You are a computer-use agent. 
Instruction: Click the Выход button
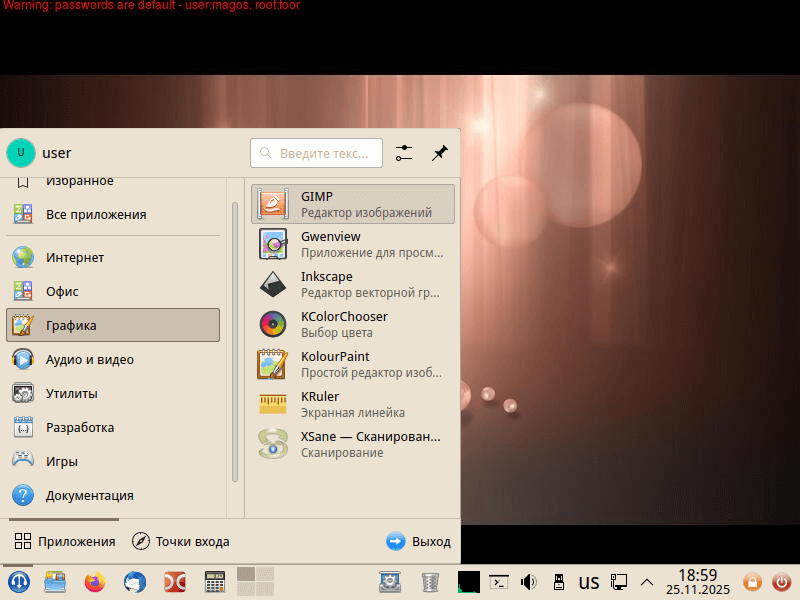pyautogui.click(x=419, y=541)
